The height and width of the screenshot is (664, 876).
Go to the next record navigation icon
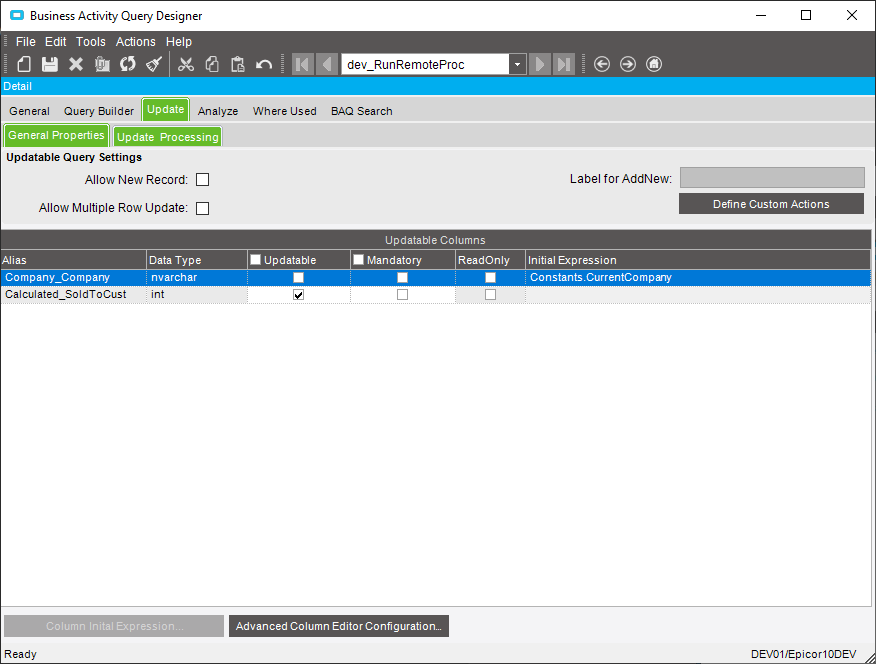pyautogui.click(x=540, y=64)
